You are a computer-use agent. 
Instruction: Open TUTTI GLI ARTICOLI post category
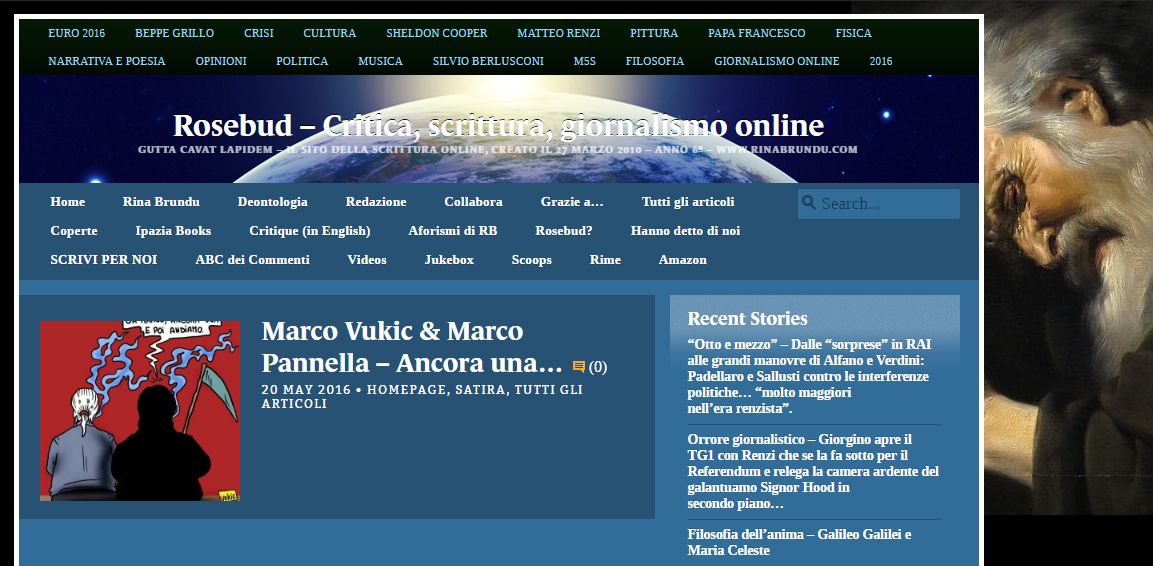[422, 397]
